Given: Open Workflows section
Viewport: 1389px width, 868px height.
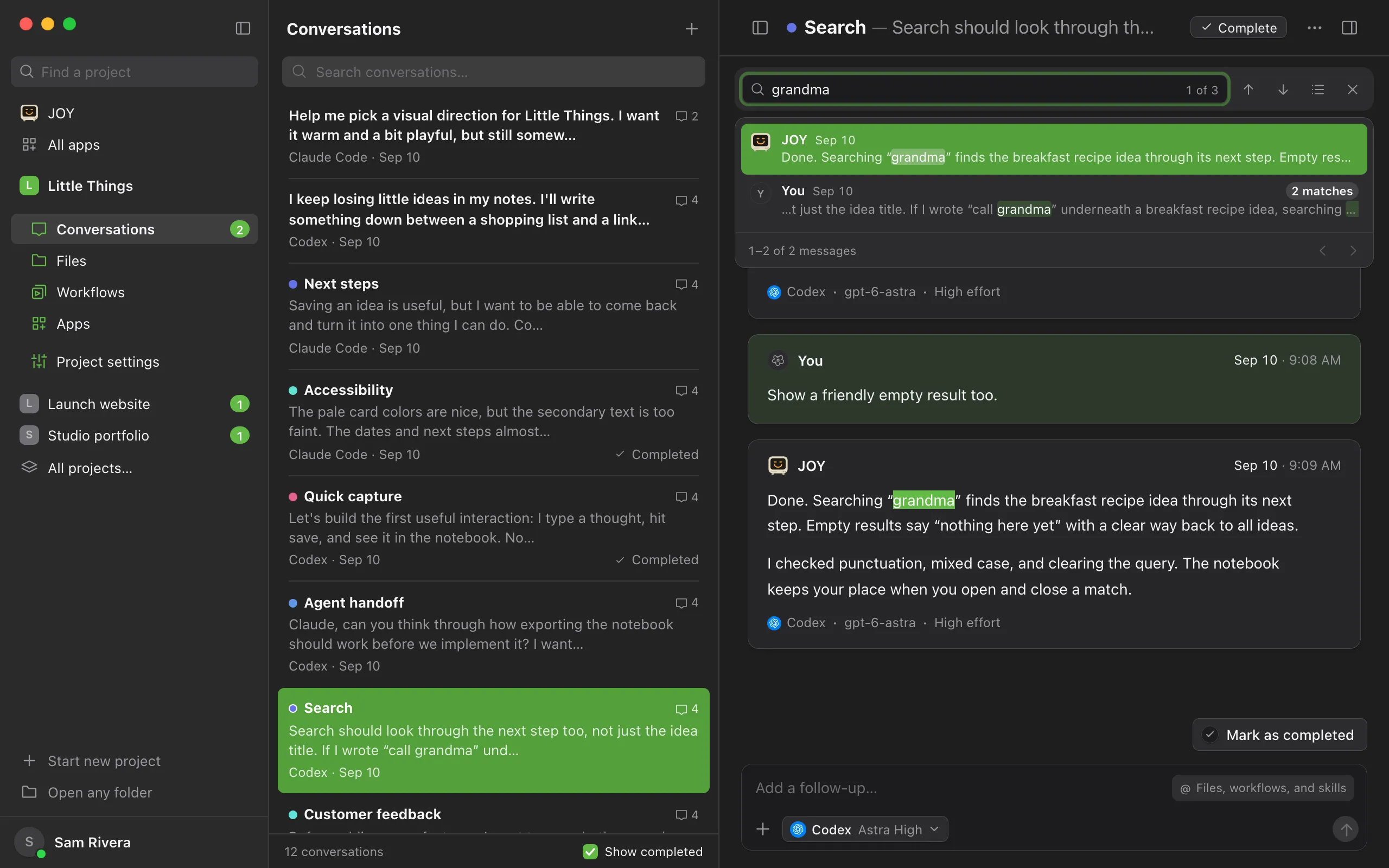Looking at the screenshot, I should 135,292.
